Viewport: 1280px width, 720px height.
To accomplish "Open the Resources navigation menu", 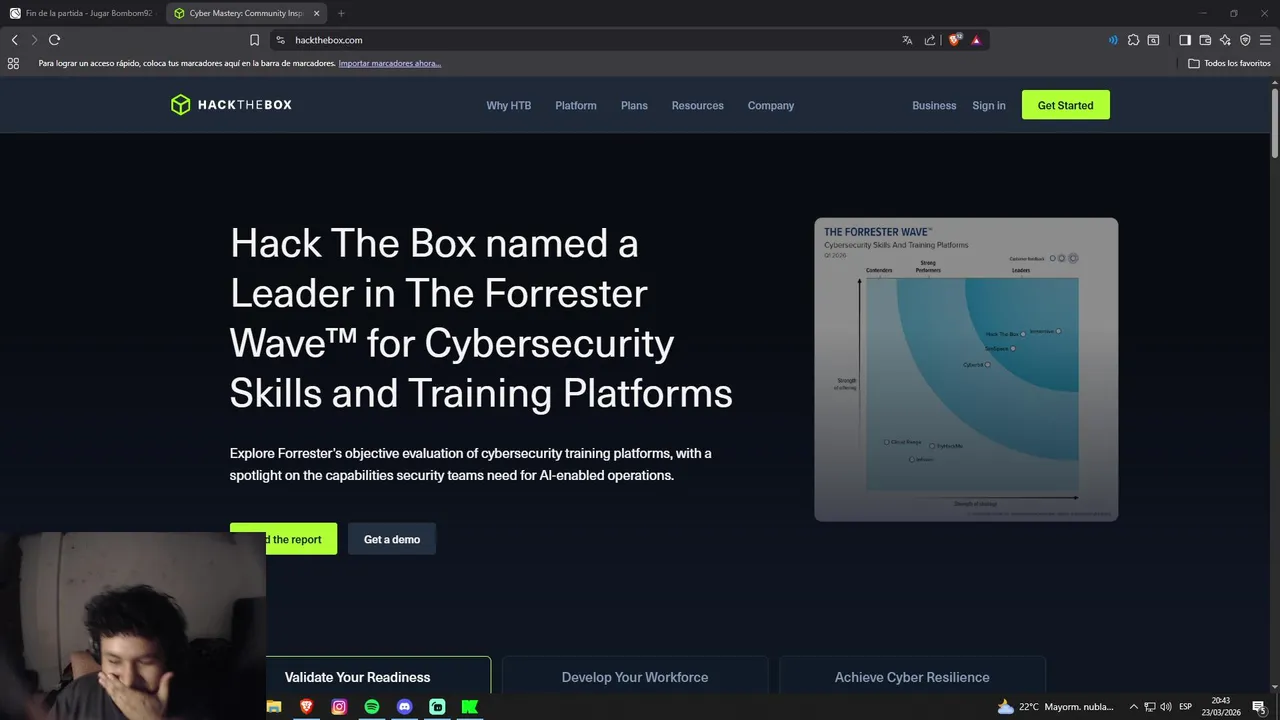I will point(698,105).
